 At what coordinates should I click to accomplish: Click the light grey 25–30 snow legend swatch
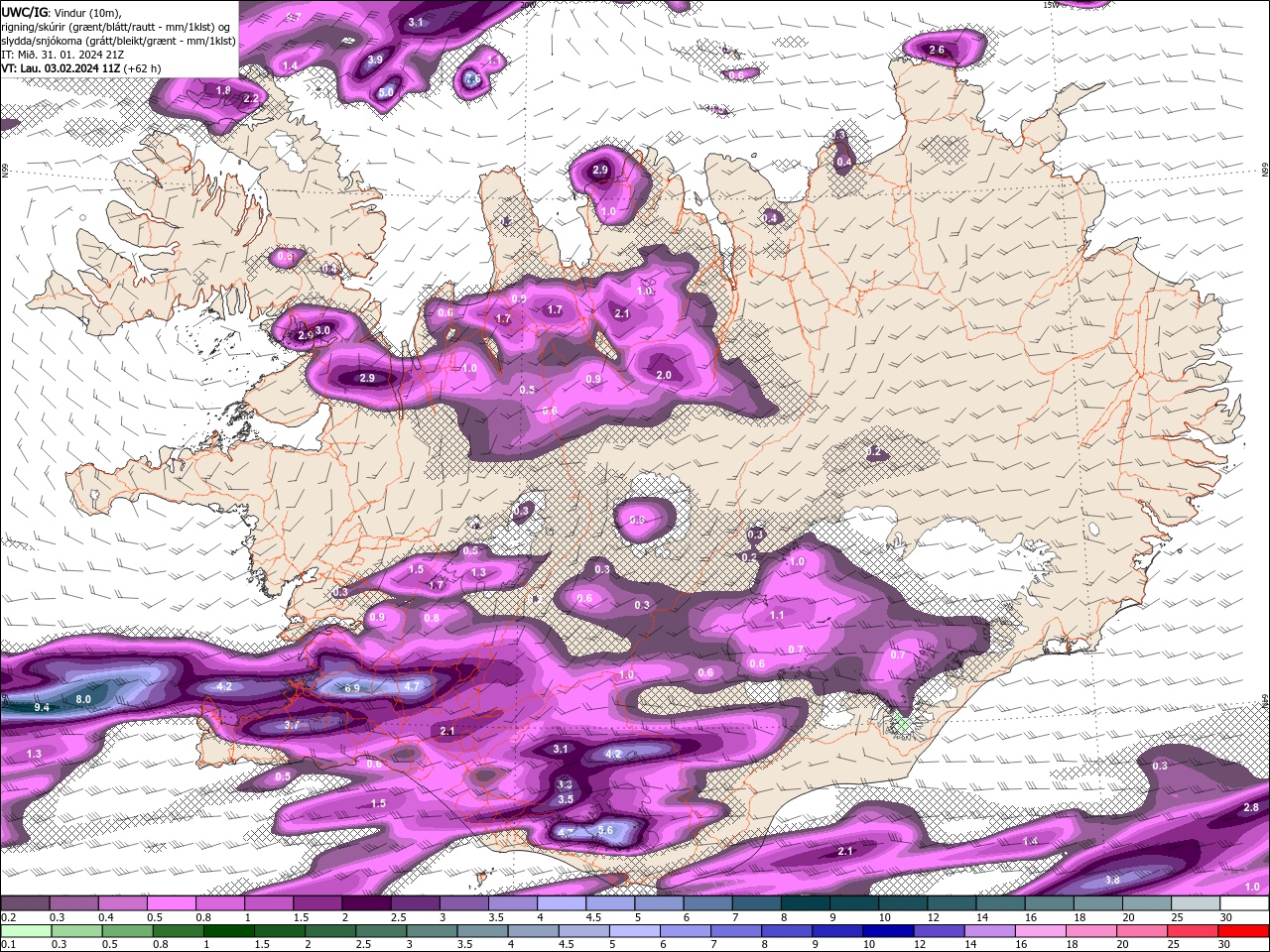pos(1195,903)
